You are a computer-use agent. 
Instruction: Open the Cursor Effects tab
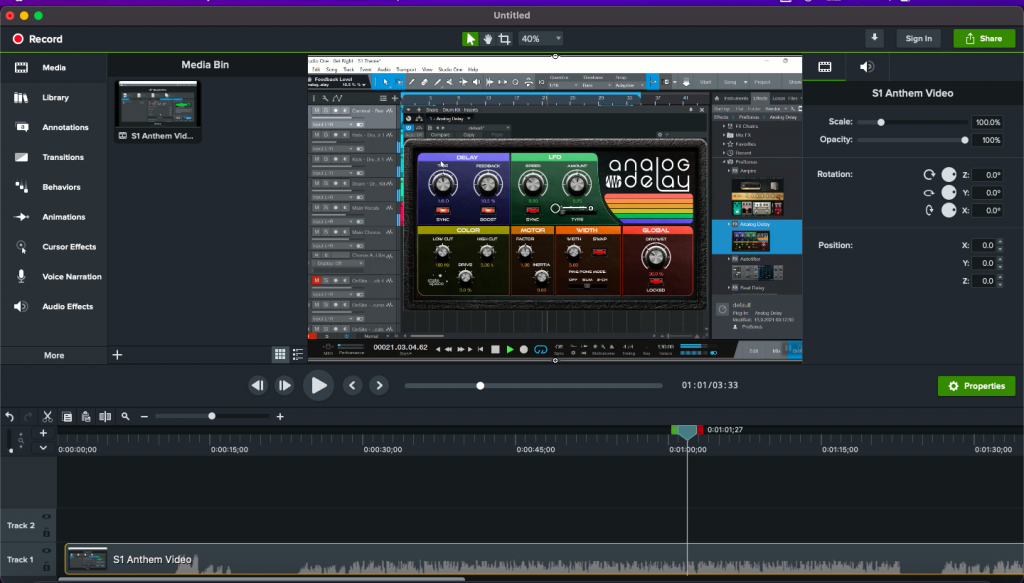coord(54,247)
